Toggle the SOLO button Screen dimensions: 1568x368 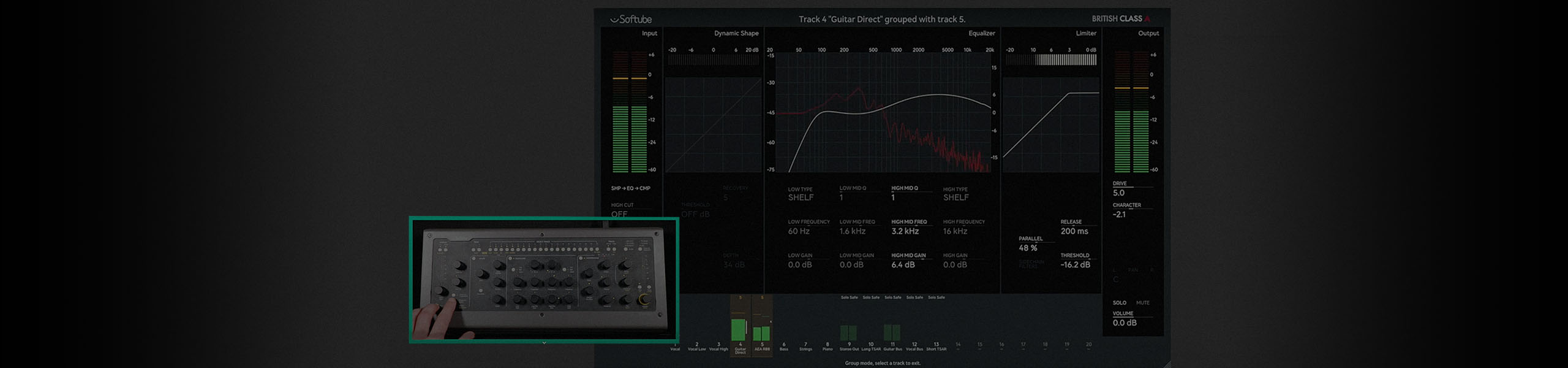(x=1119, y=303)
